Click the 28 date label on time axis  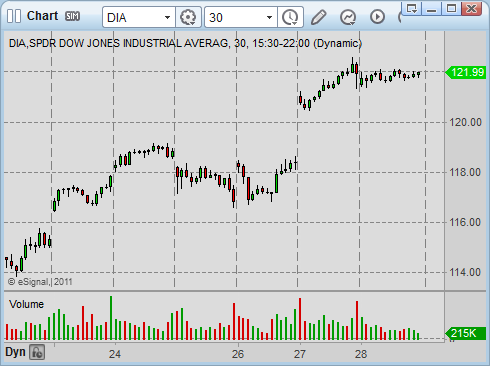coord(361,354)
